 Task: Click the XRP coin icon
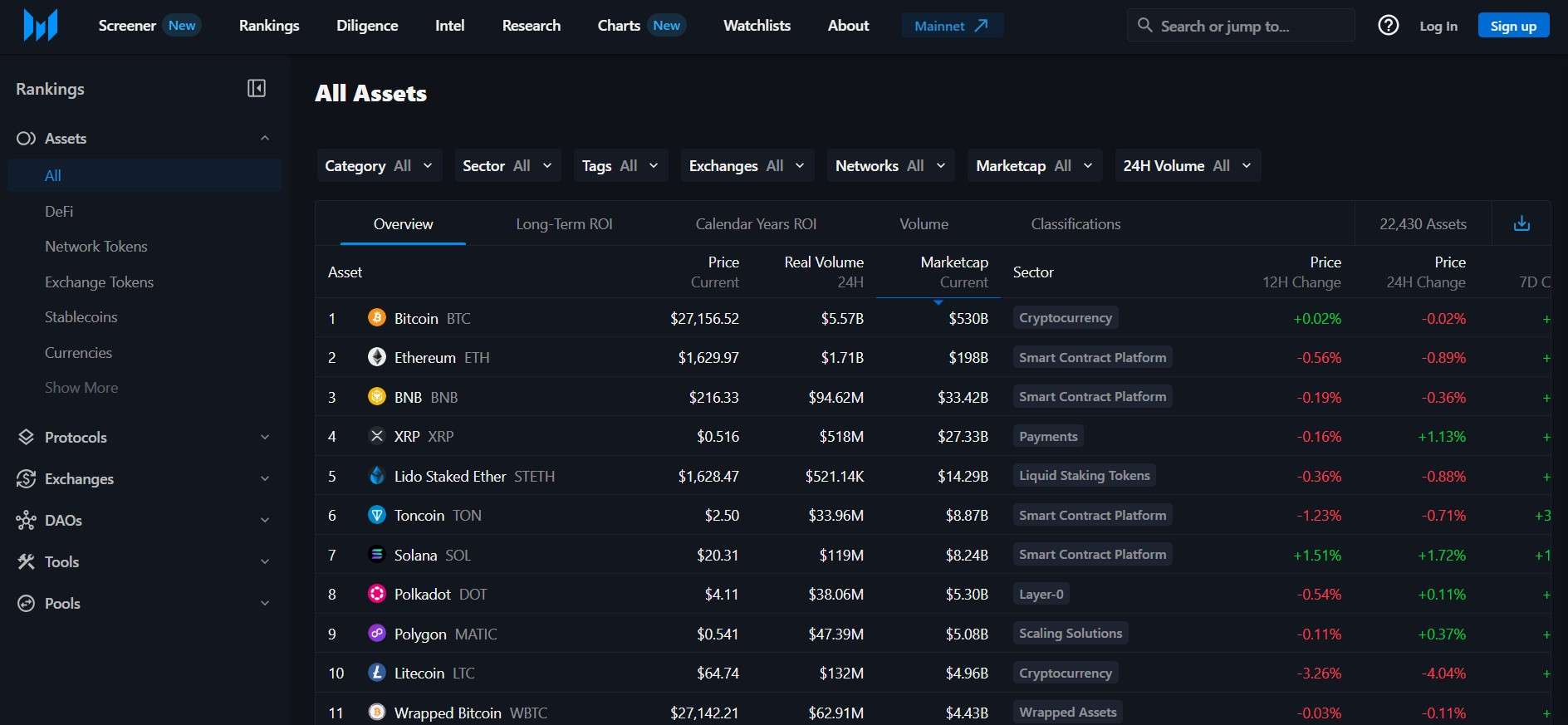pos(377,436)
